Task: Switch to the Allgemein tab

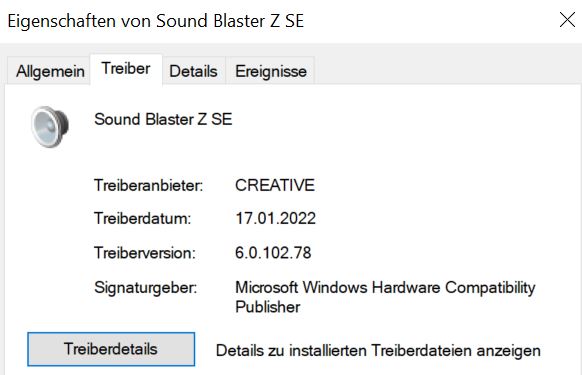Action: [x=50, y=71]
